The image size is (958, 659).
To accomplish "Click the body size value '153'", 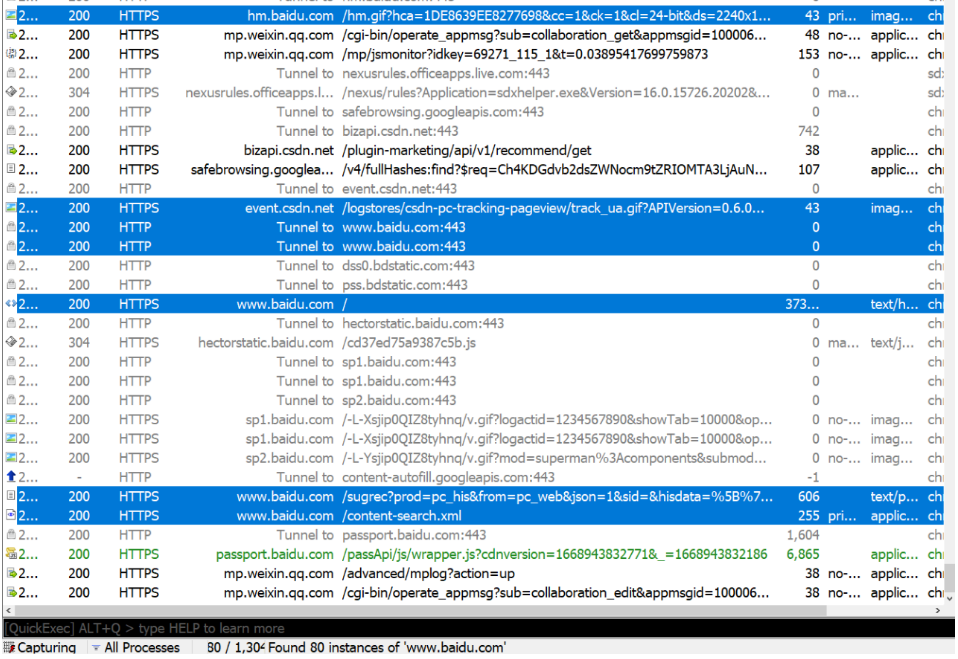I will [x=809, y=54].
